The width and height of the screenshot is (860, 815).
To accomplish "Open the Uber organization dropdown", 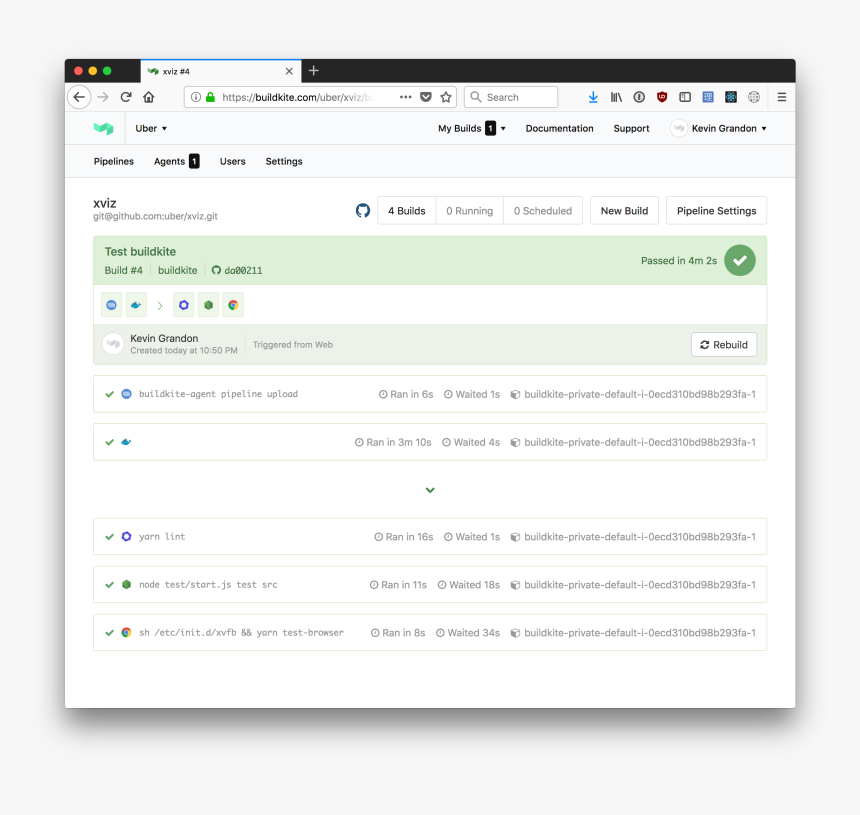I will tap(151, 128).
